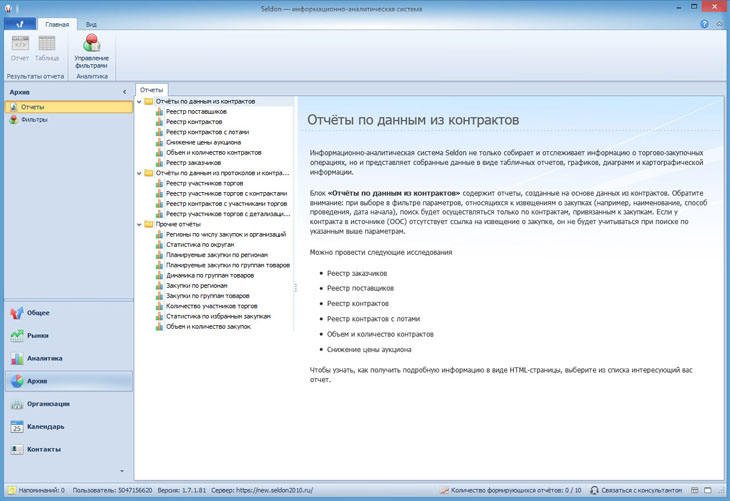Go to the Контакты section

point(43,449)
